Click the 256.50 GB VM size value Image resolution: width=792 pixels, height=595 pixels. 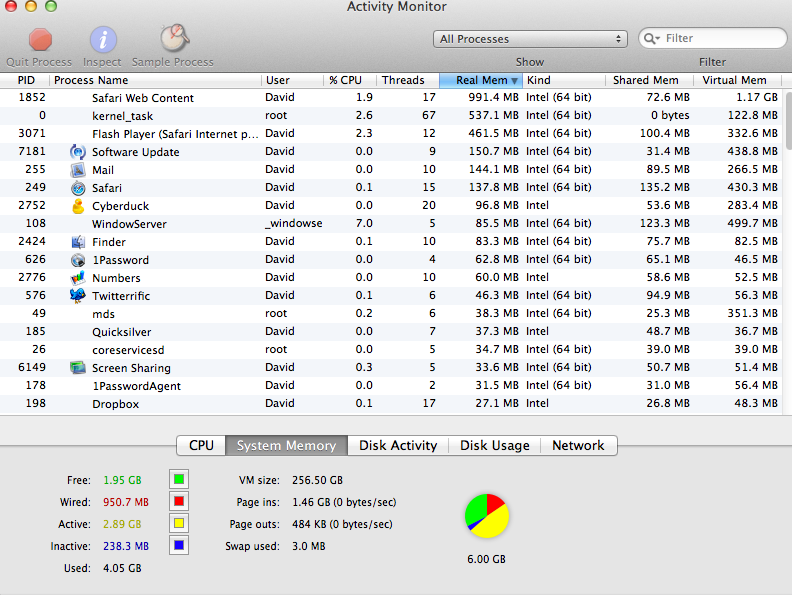(317, 480)
